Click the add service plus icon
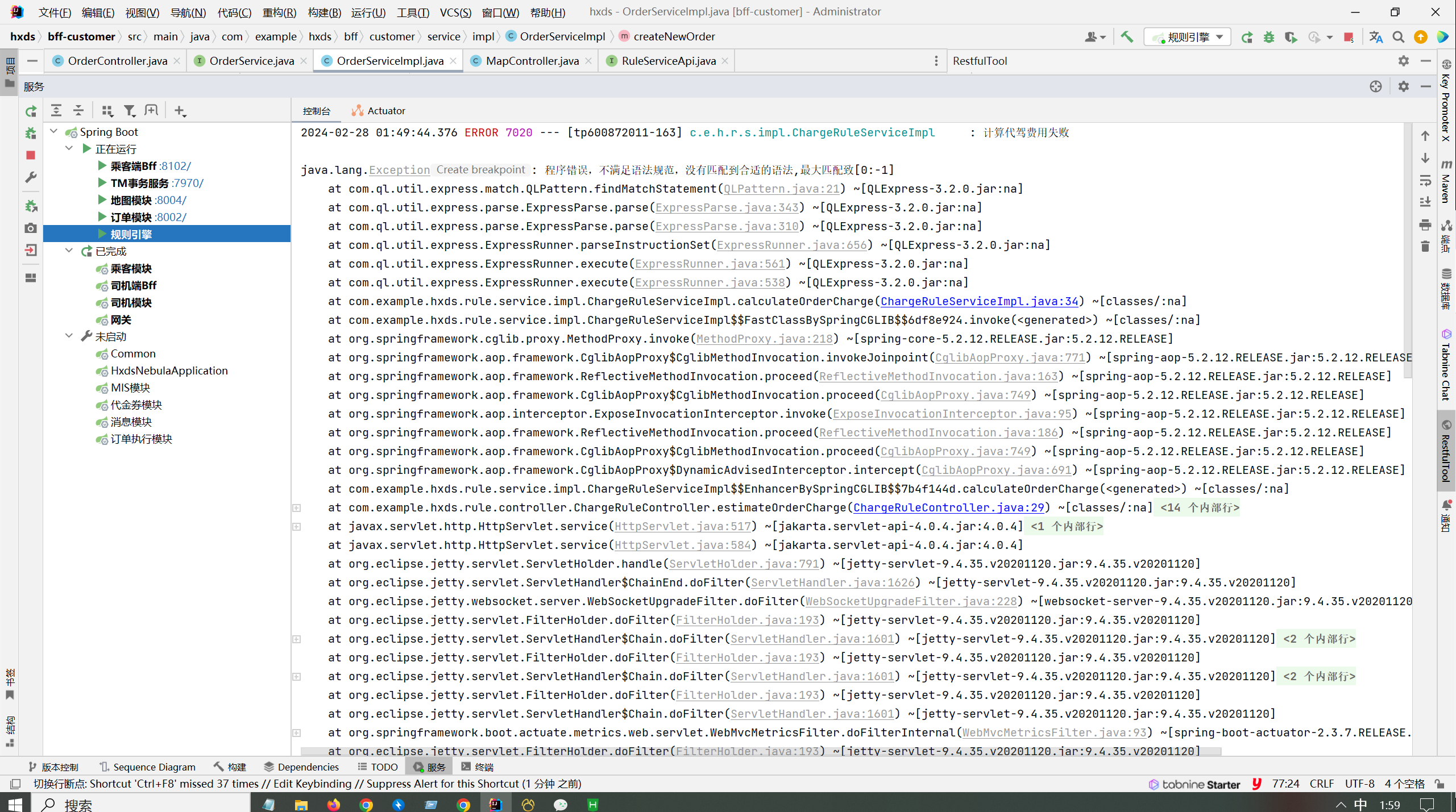This screenshot has height=812, width=1456. point(180,111)
